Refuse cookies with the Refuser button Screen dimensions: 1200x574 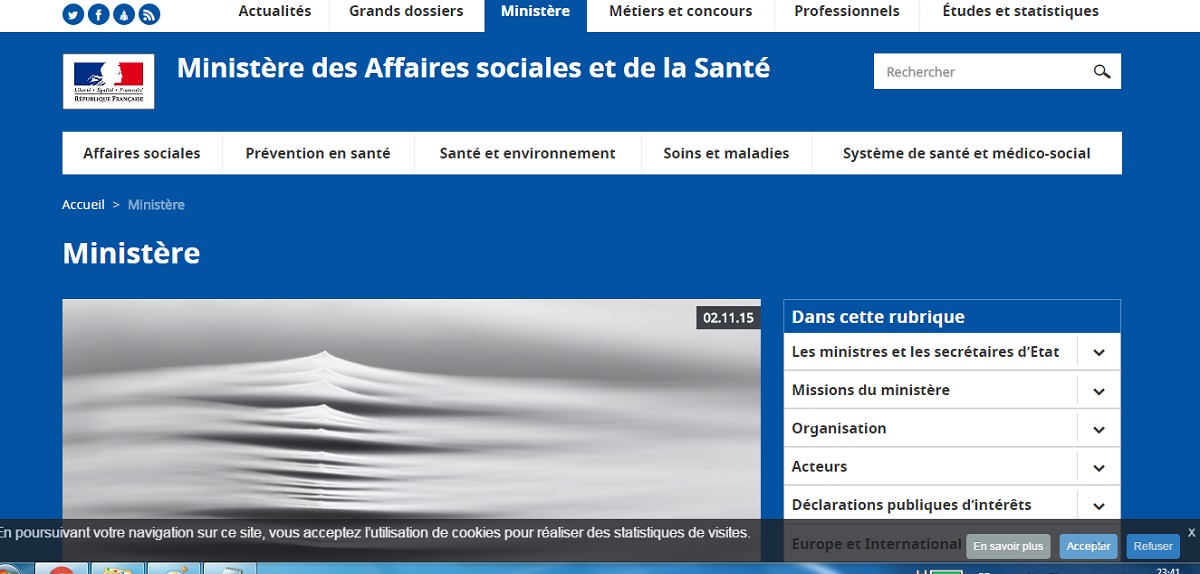[x=1153, y=546]
